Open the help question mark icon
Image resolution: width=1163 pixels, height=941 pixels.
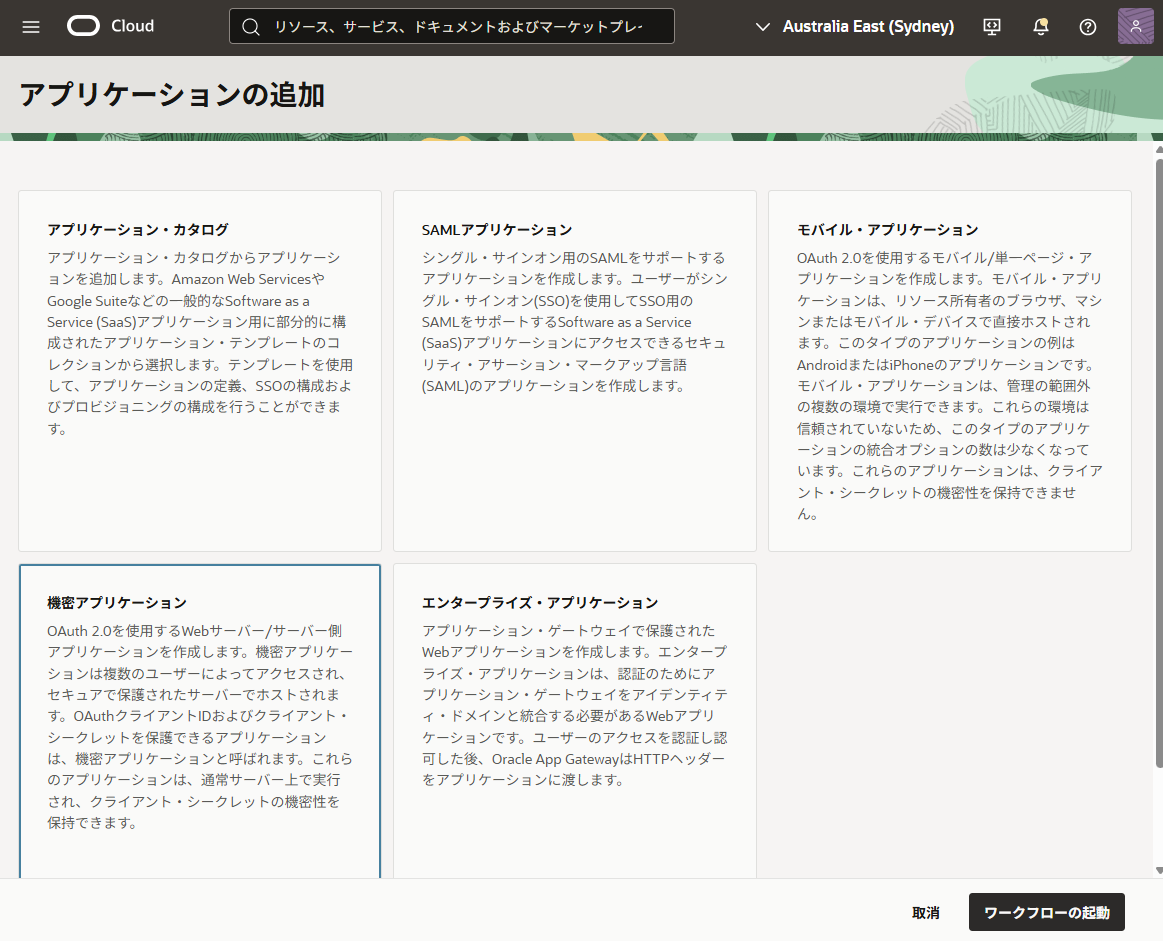(x=1088, y=26)
